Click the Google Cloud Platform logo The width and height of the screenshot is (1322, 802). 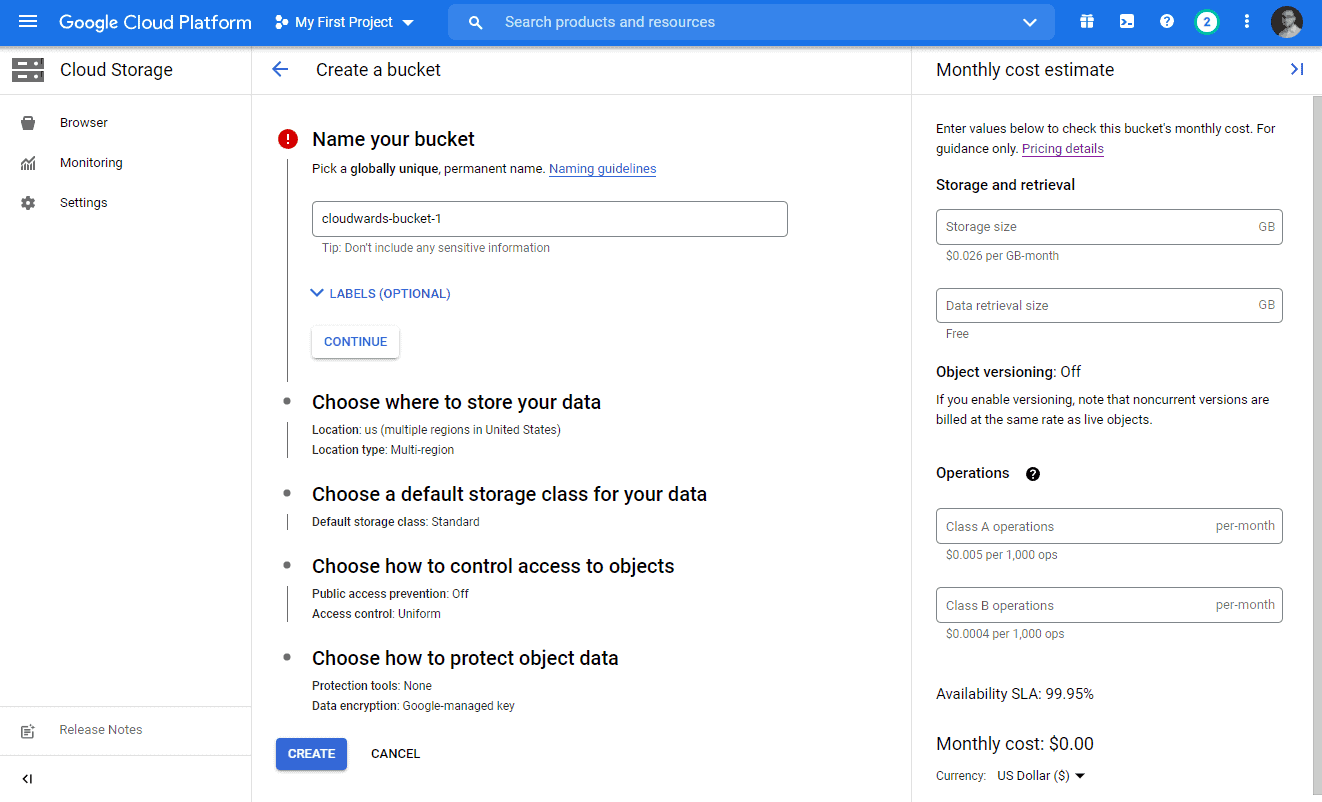[x=155, y=22]
